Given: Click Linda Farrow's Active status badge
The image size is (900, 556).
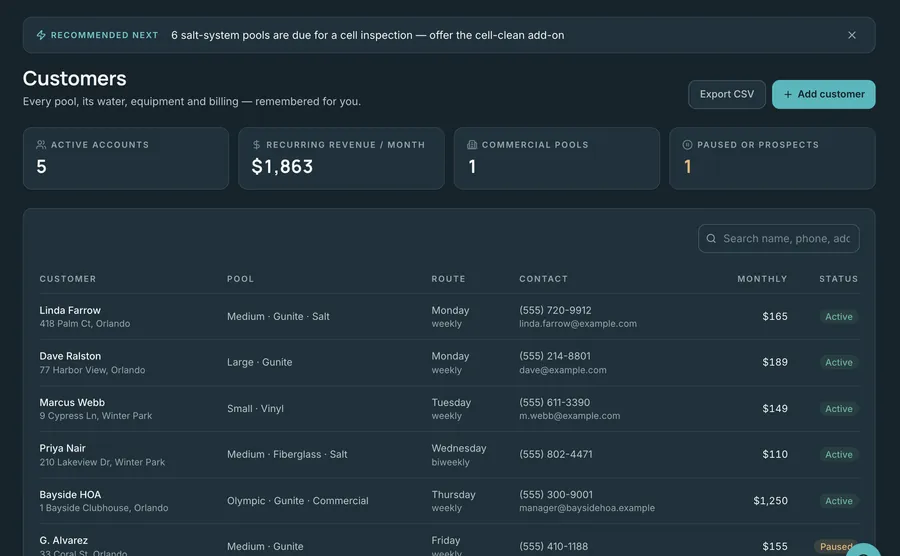Looking at the screenshot, I should [x=839, y=317].
